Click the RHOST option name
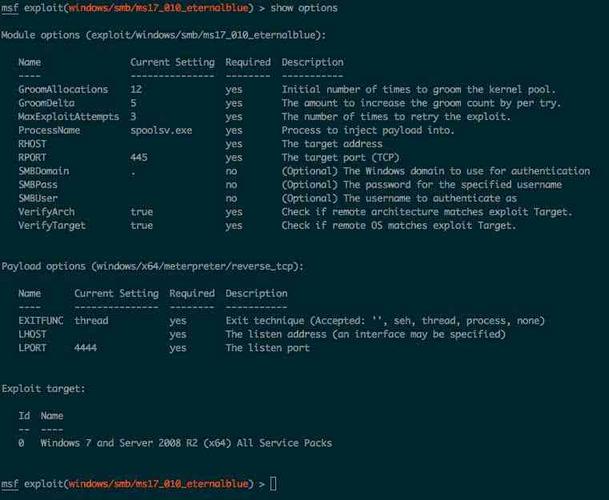The height and width of the screenshot is (500, 609). [x=35, y=144]
